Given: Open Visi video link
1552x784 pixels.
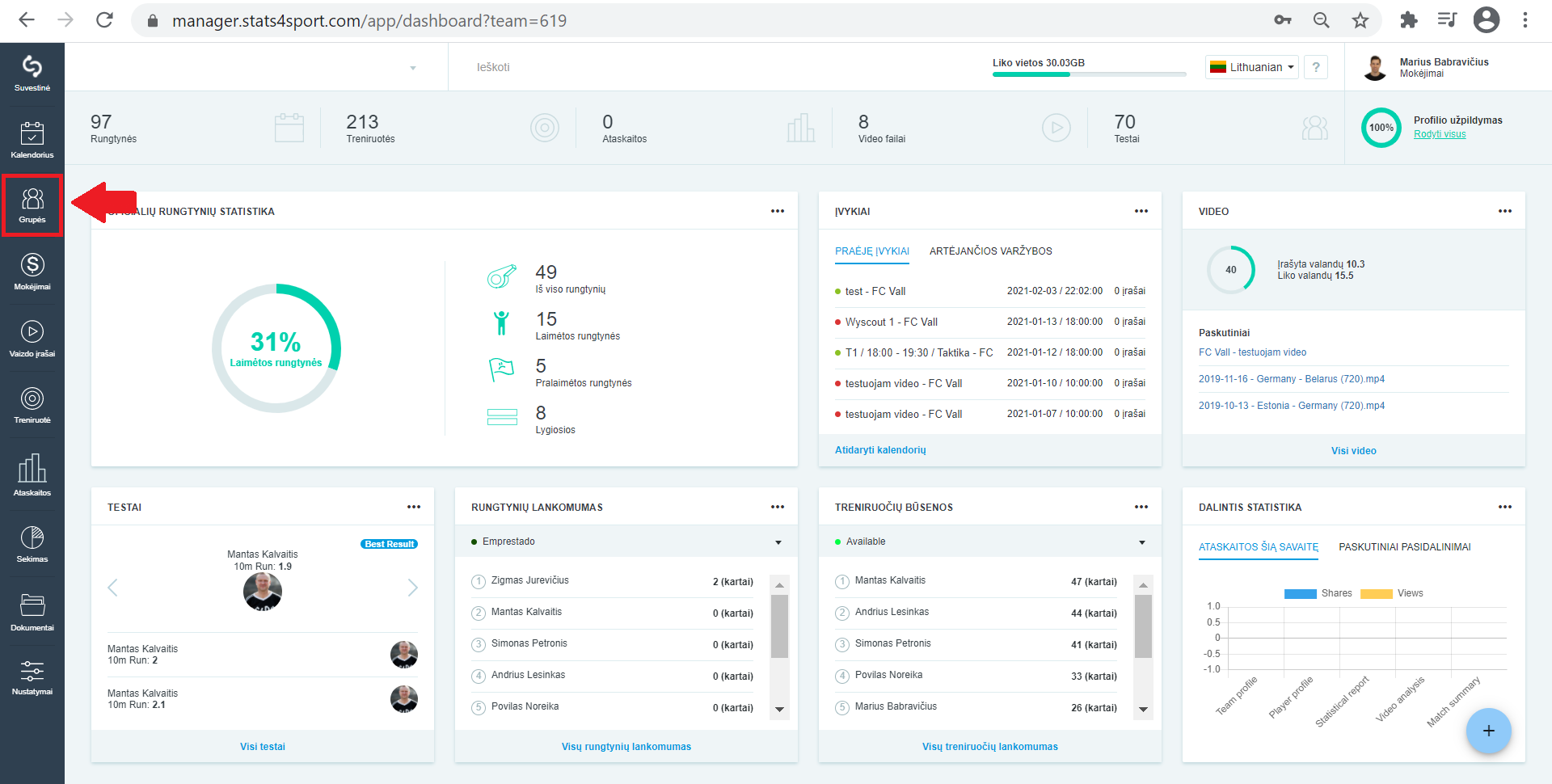Looking at the screenshot, I should (x=1354, y=451).
